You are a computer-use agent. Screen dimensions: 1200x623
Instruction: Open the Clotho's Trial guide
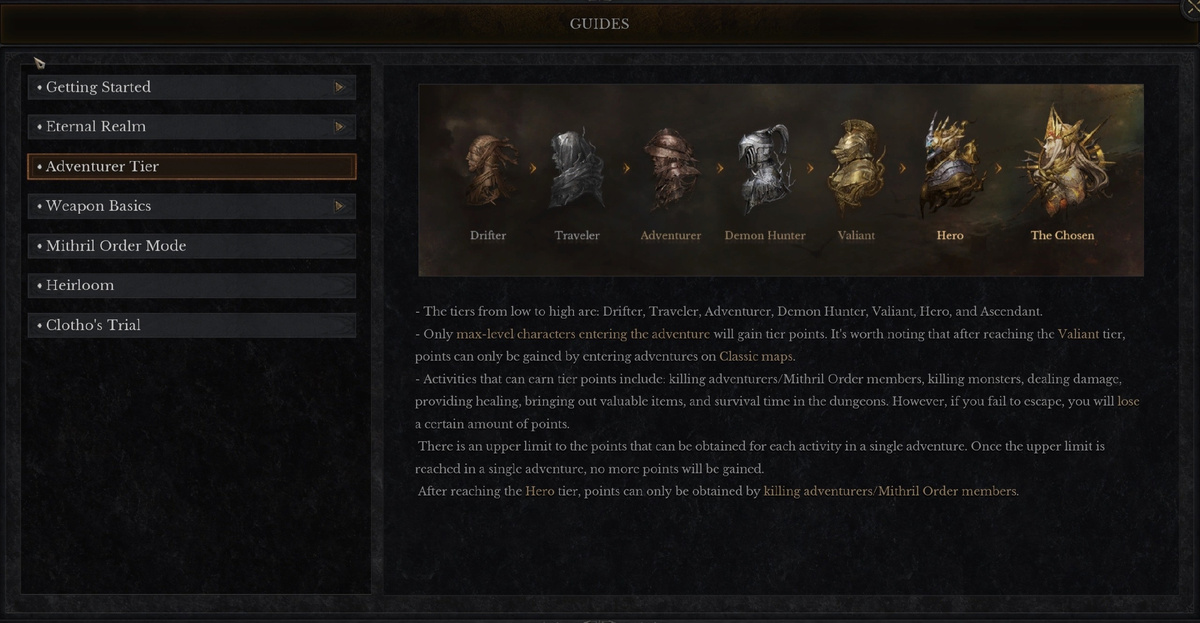[191, 325]
